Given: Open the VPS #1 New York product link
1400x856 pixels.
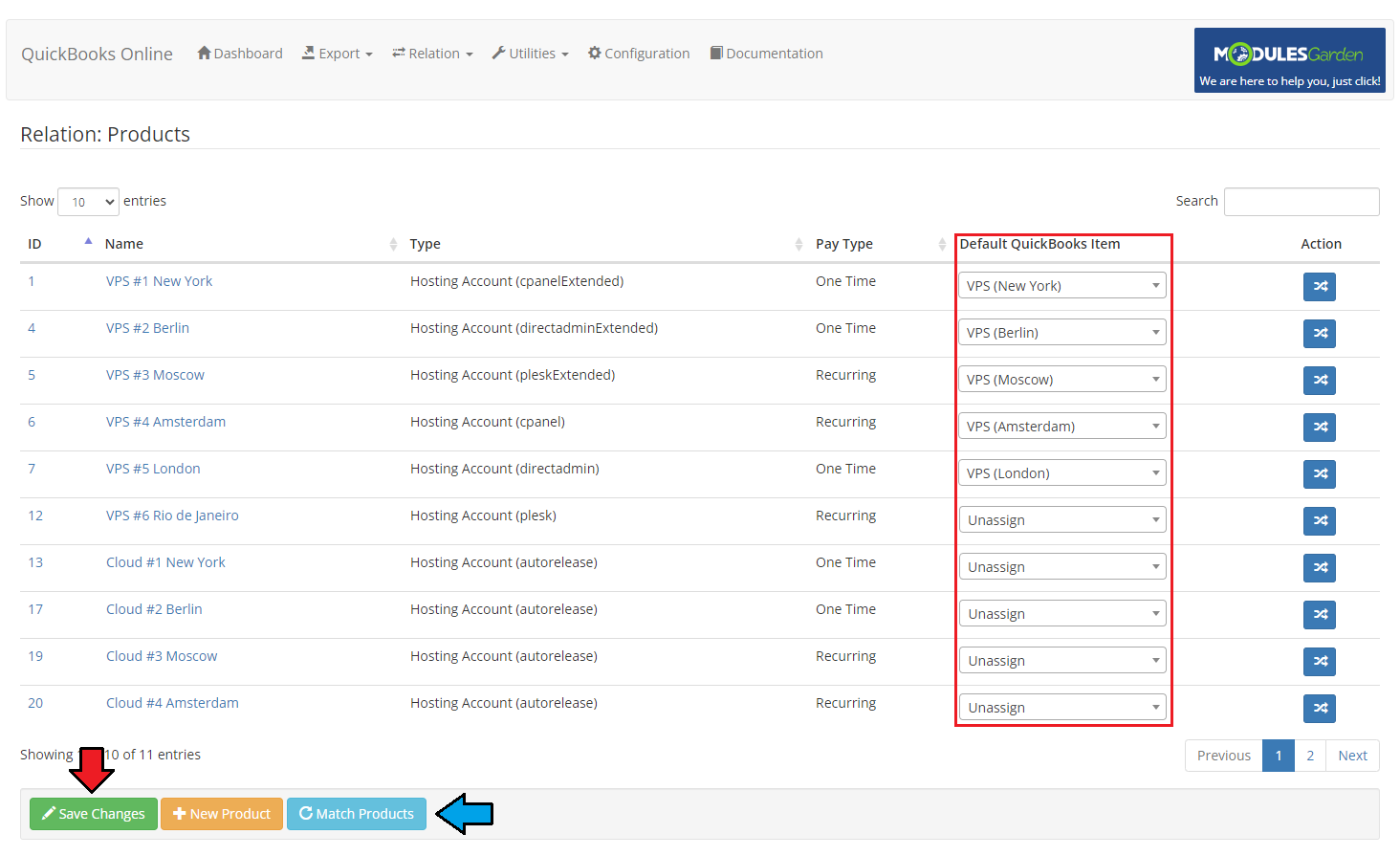Looking at the screenshot, I should [x=159, y=281].
